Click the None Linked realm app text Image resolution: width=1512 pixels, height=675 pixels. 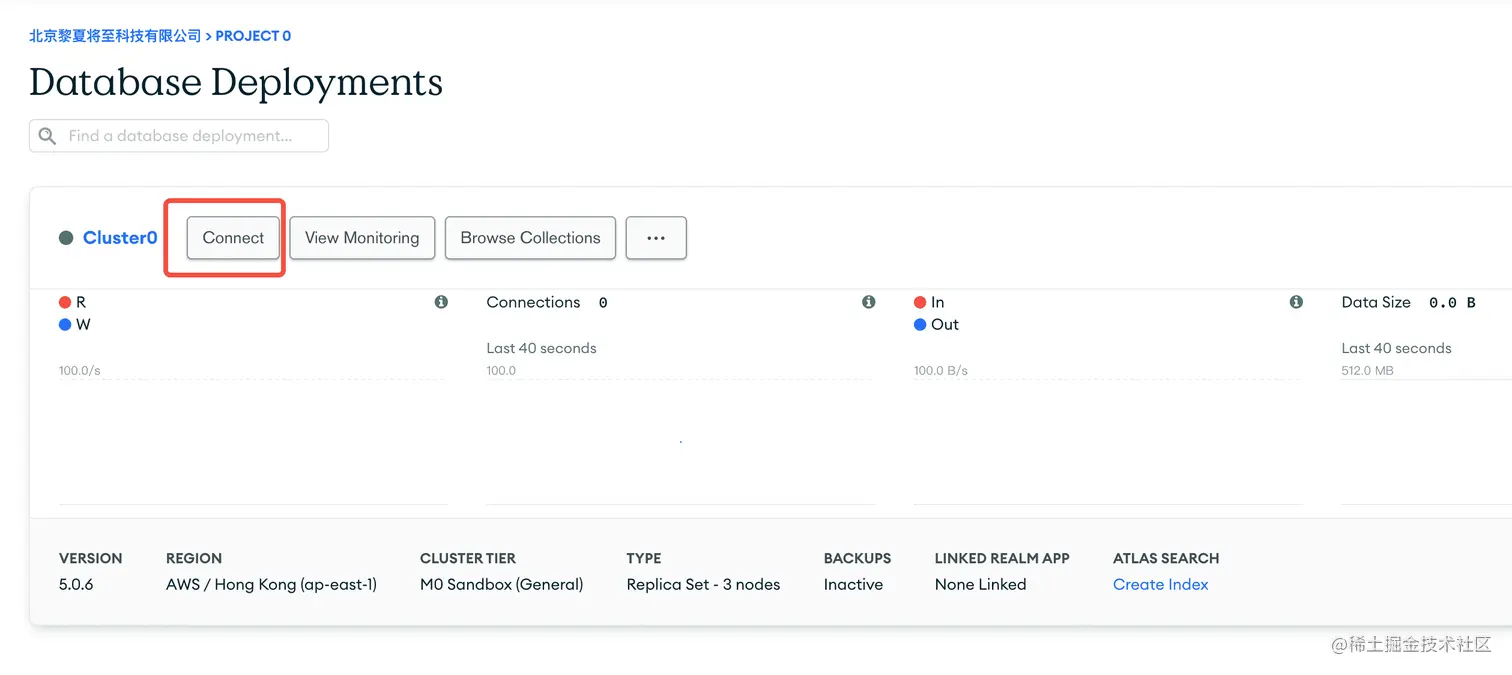pos(980,584)
